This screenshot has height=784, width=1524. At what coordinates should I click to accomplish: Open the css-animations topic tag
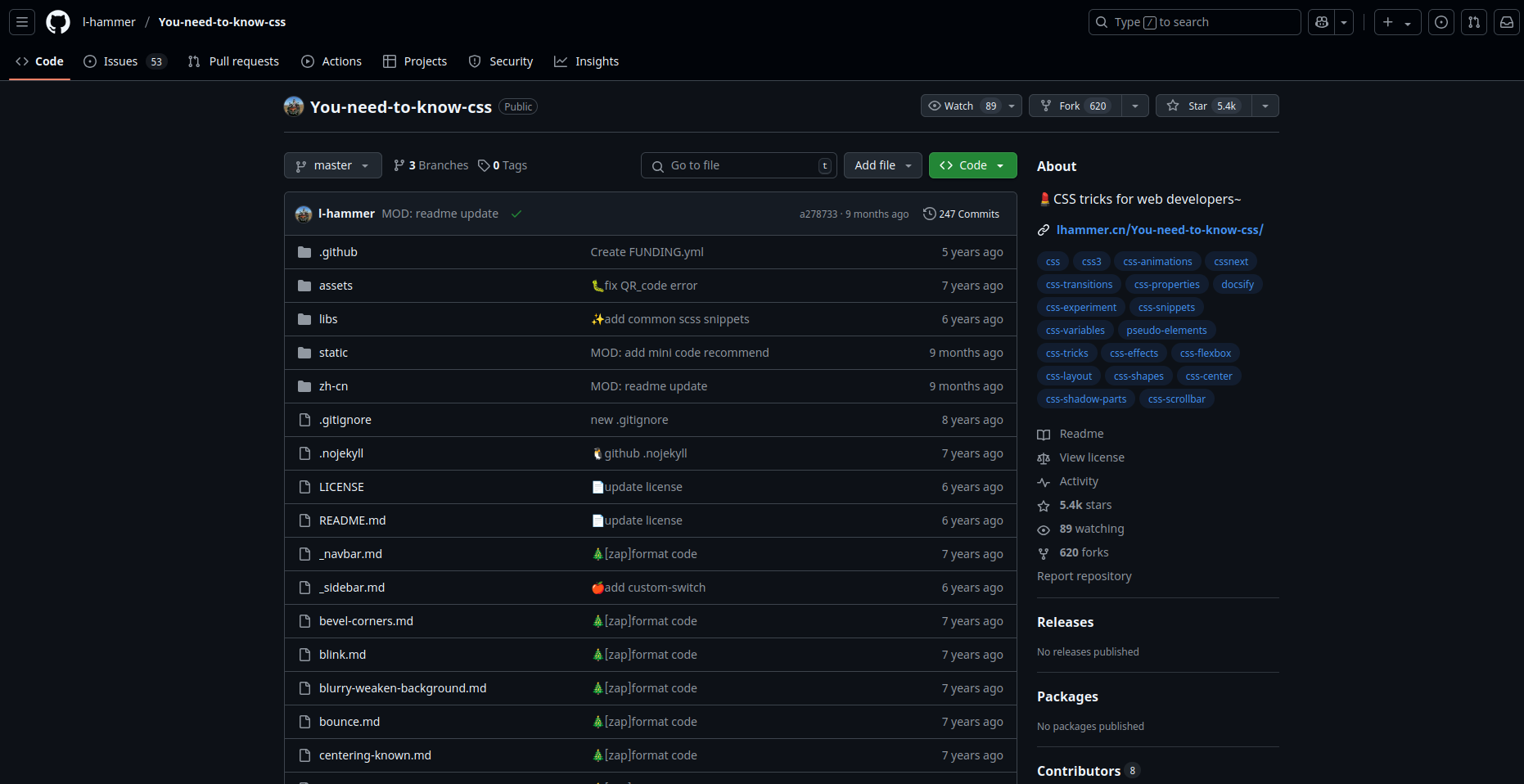[x=1157, y=262]
